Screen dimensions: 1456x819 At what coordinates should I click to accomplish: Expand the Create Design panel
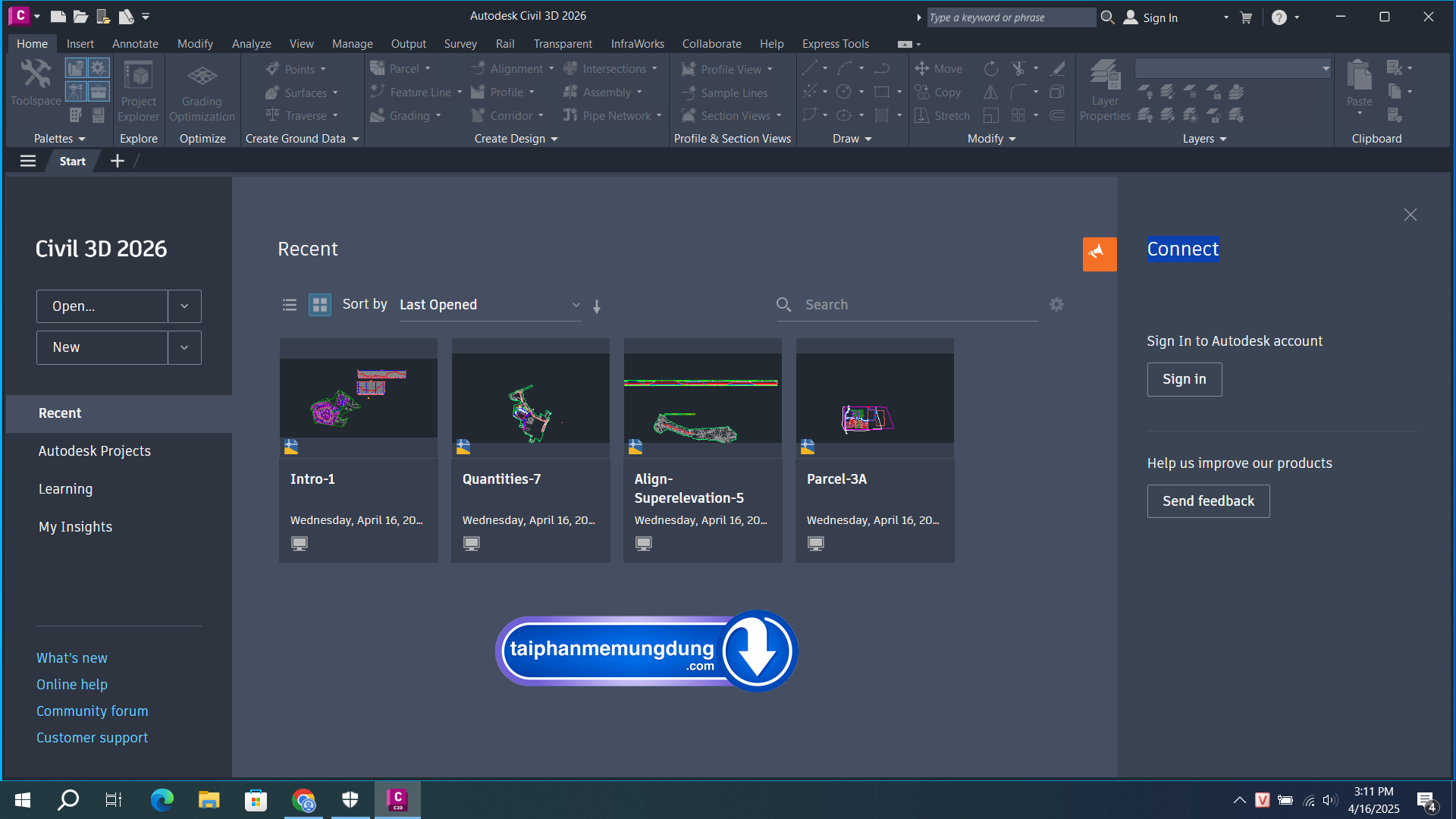point(516,139)
